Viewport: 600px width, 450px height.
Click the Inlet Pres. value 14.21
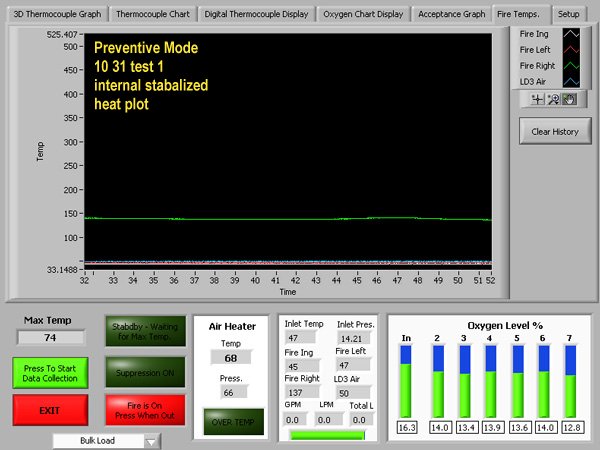pos(354,339)
